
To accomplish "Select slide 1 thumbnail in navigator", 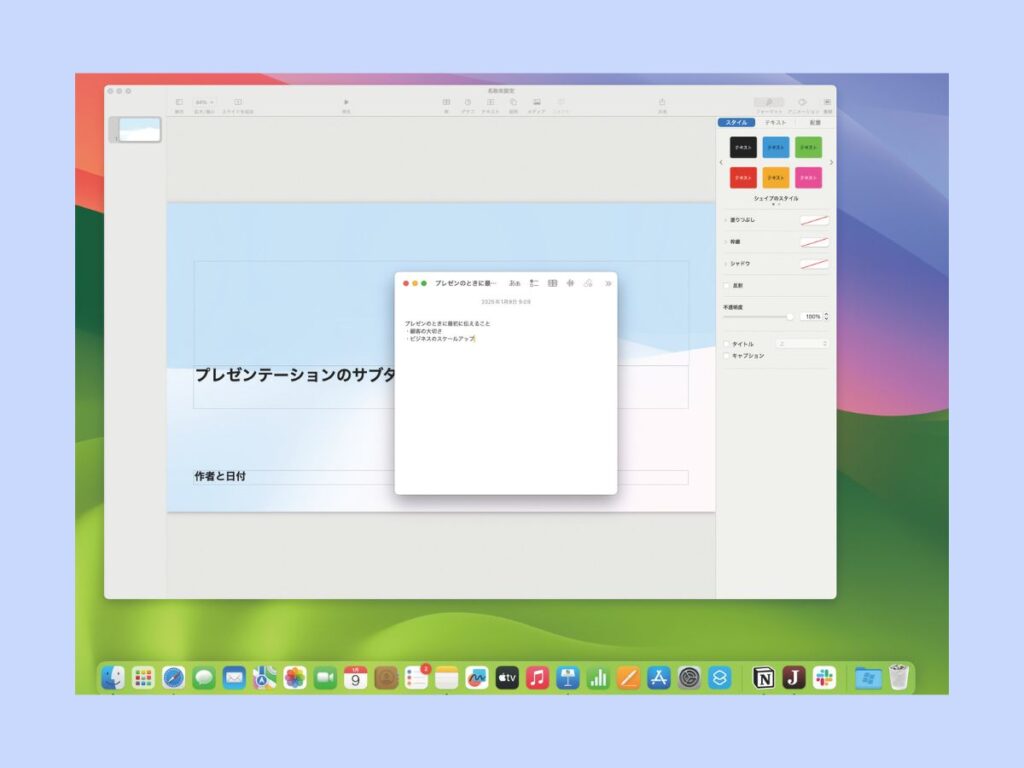I will (x=139, y=129).
